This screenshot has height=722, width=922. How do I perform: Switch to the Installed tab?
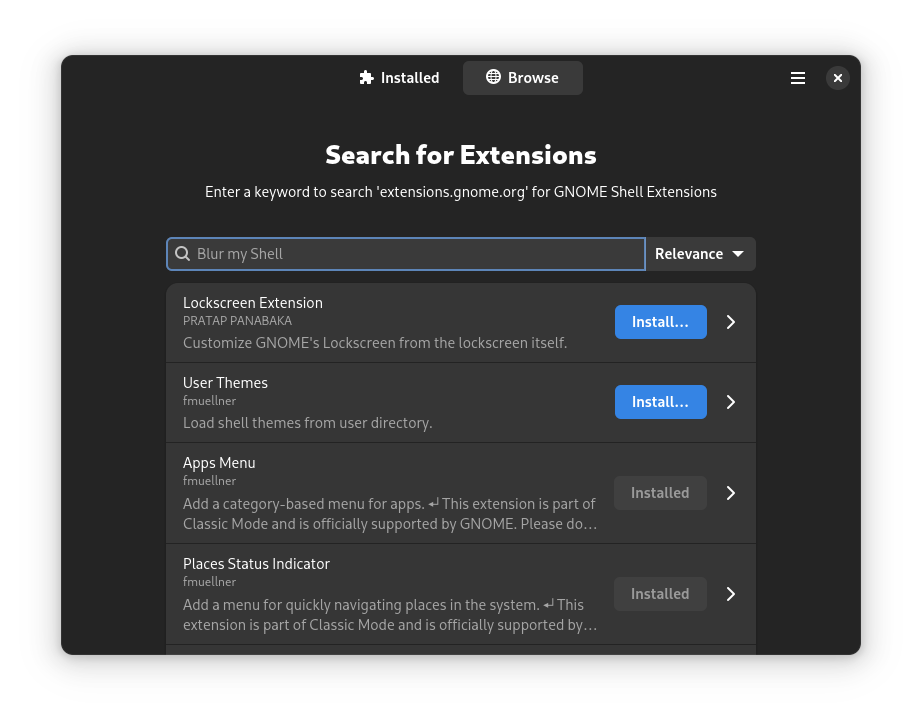(399, 77)
